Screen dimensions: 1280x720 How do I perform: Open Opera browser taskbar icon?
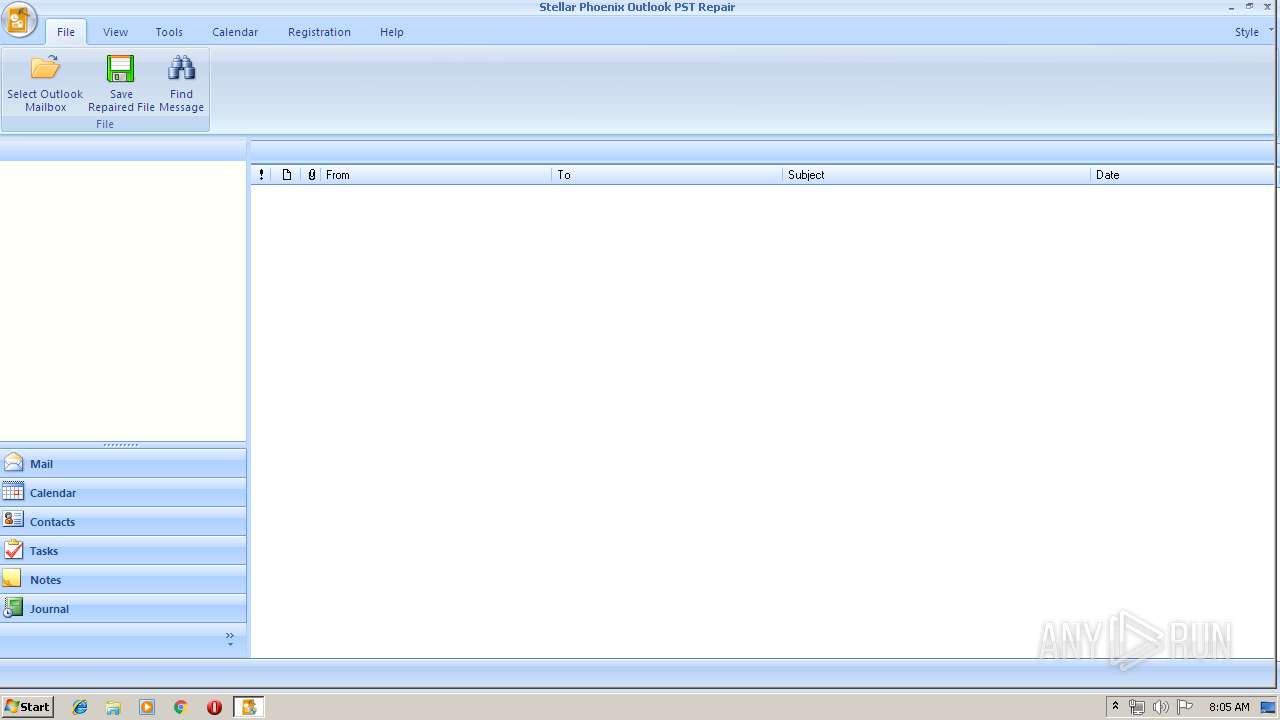214,707
